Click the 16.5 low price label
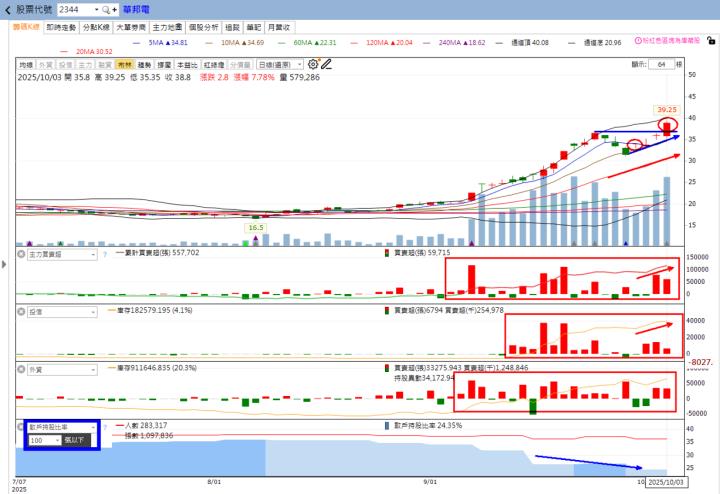The width and height of the screenshot is (720, 494). [x=256, y=228]
